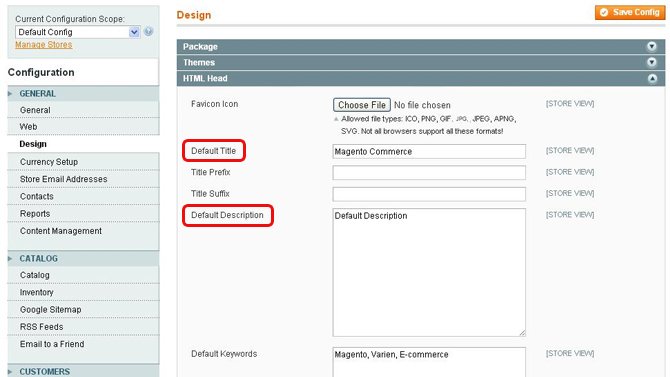Click the Themes section header
The height and width of the screenshot is (377, 670).
[421, 62]
